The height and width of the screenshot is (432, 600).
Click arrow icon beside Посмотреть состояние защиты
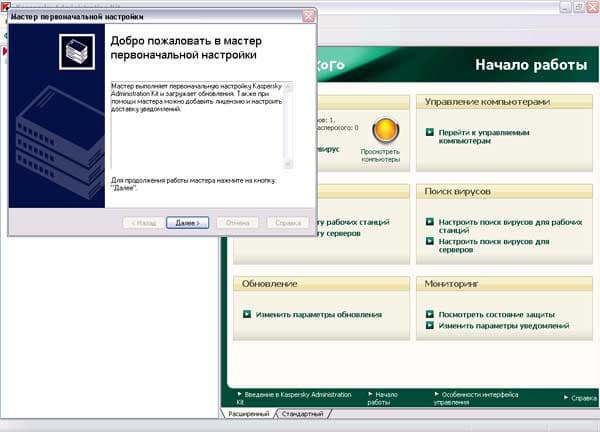(430, 314)
